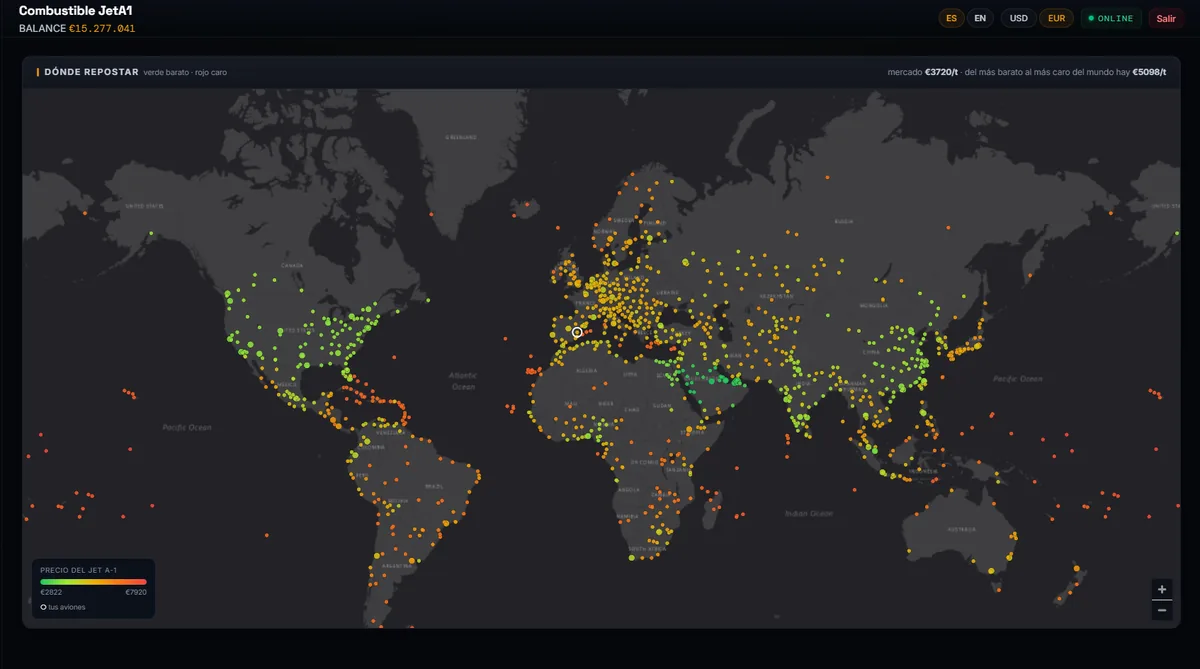
Task: Click the minimum price label €2822
Action: coord(51,592)
